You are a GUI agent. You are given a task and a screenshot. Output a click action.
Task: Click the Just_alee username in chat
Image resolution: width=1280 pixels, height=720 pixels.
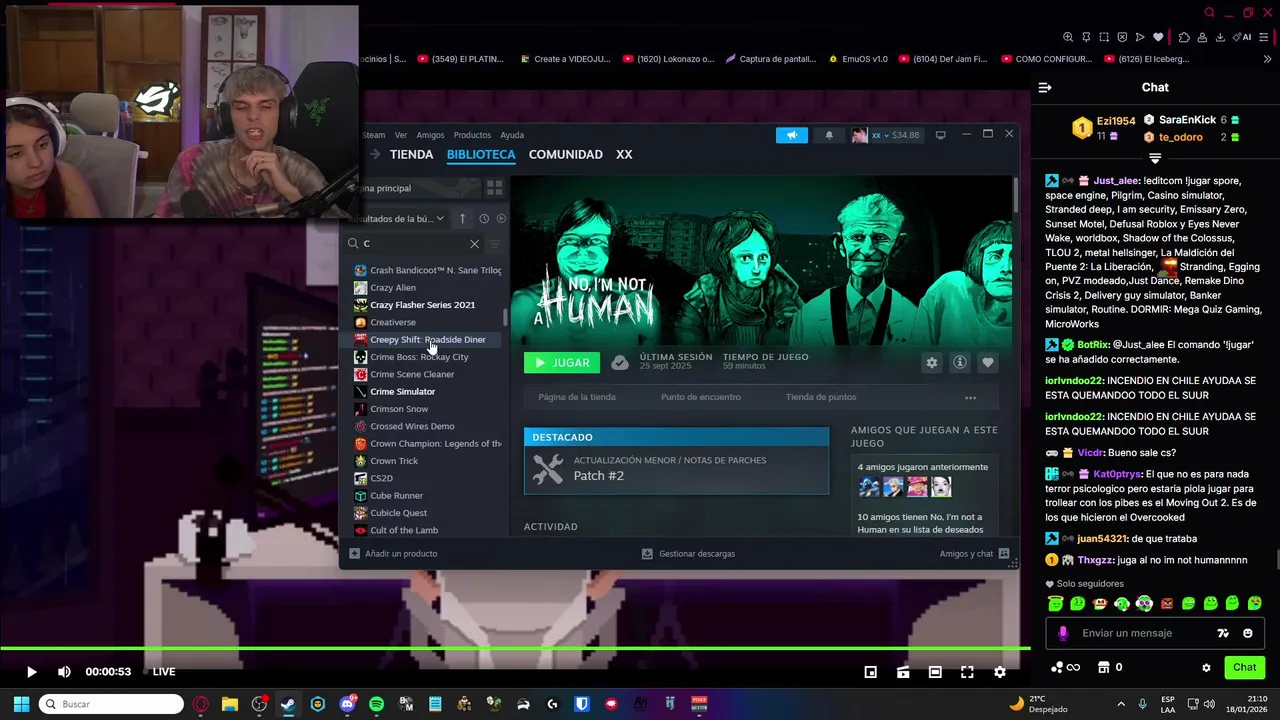point(1116,181)
